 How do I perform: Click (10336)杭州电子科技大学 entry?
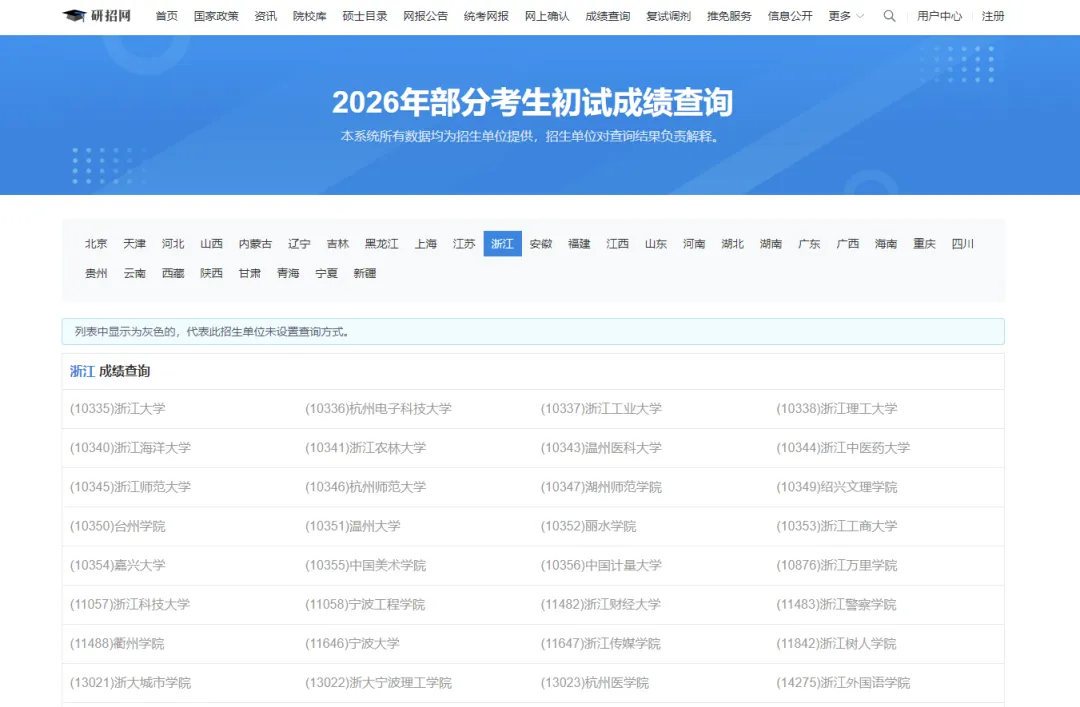pyautogui.click(x=378, y=409)
